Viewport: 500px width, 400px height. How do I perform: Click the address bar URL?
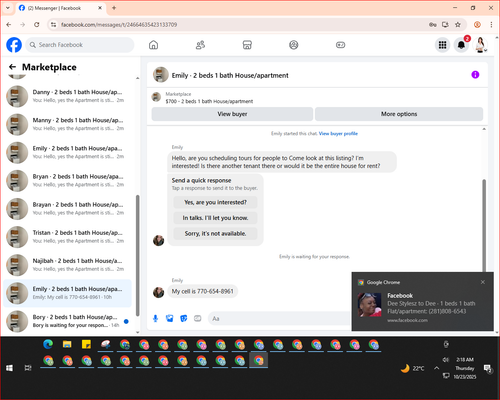(x=119, y=25)
